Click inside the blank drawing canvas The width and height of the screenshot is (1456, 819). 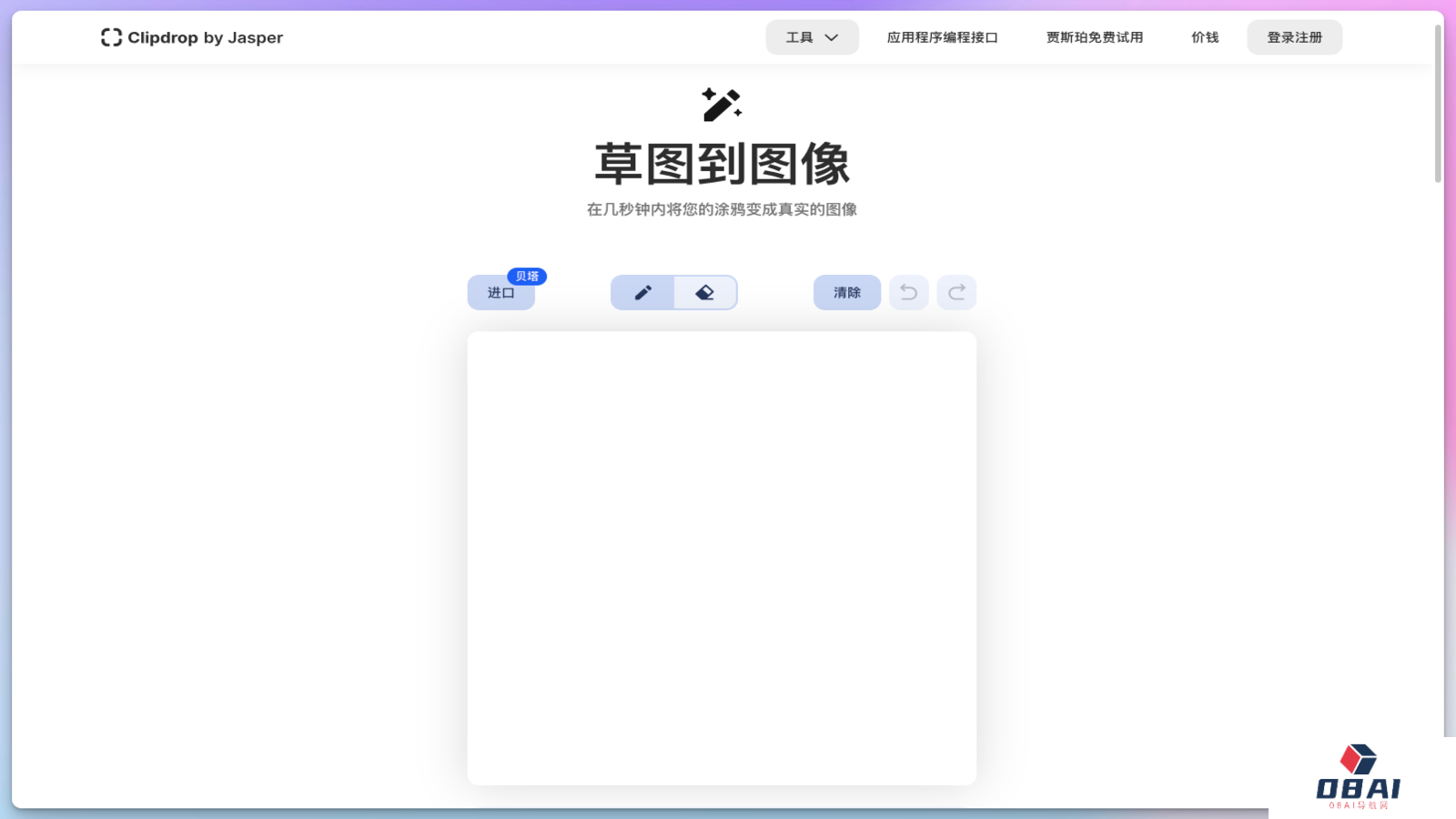click(x=722, y=555)
